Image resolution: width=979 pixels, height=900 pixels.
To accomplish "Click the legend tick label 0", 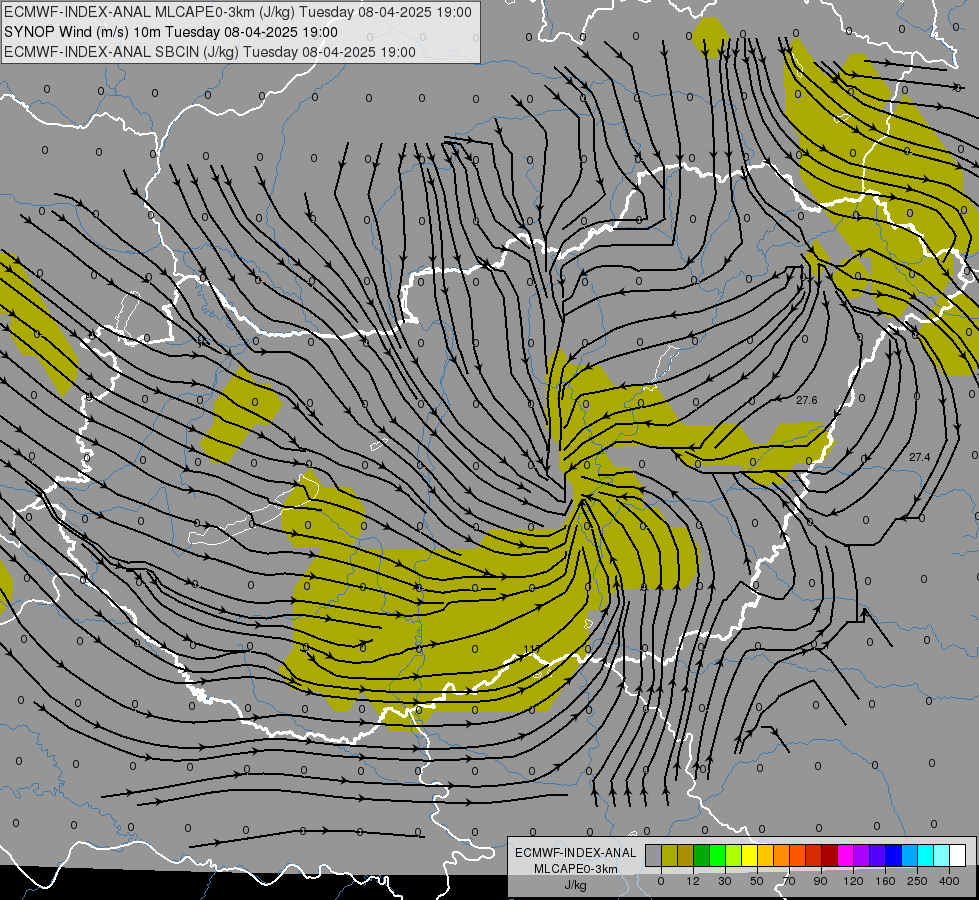I will point(661,881).
